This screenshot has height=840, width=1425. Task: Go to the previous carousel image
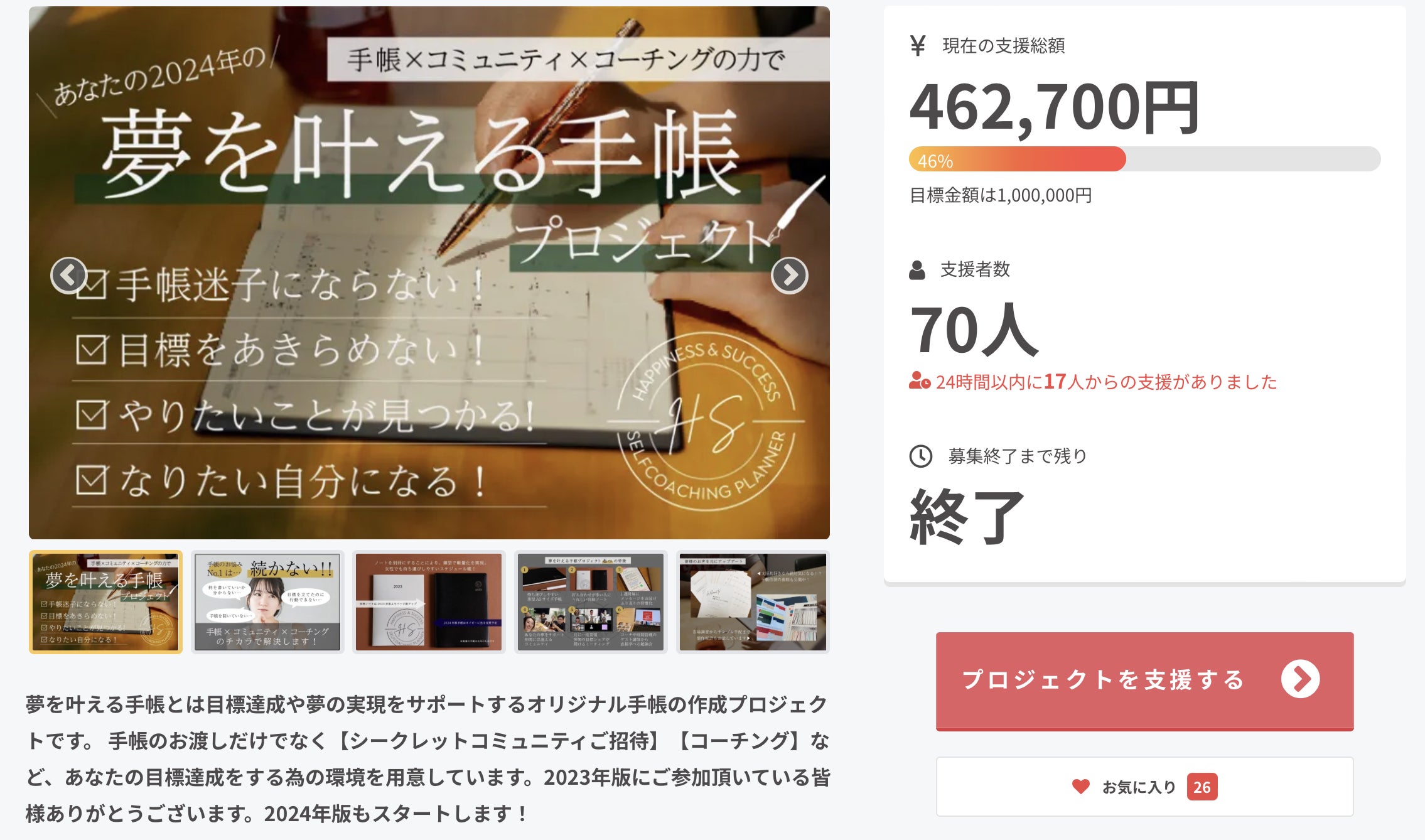[x=68, y=275]
